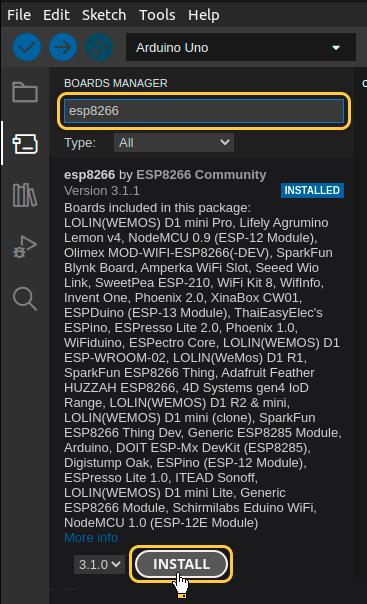Open the Sketchbook folder sidebar icon
This screenshot has width=367, height=604.
25,92
